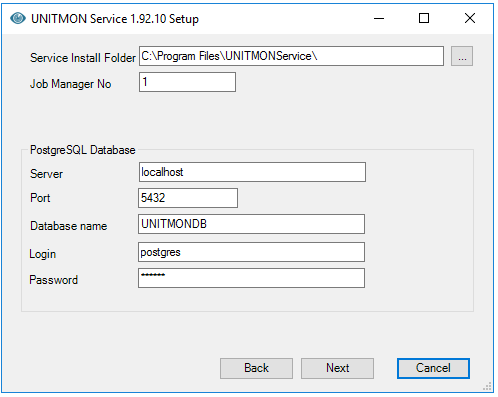498x397 pixels.
Task: Change the Port field value 5432
Action: 188,198
